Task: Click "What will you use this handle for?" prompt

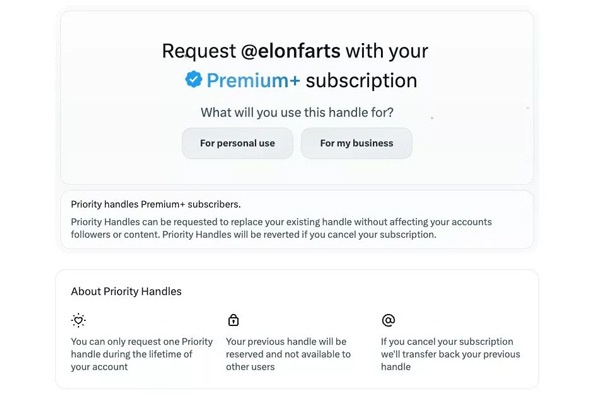Action: pos(296,111)
